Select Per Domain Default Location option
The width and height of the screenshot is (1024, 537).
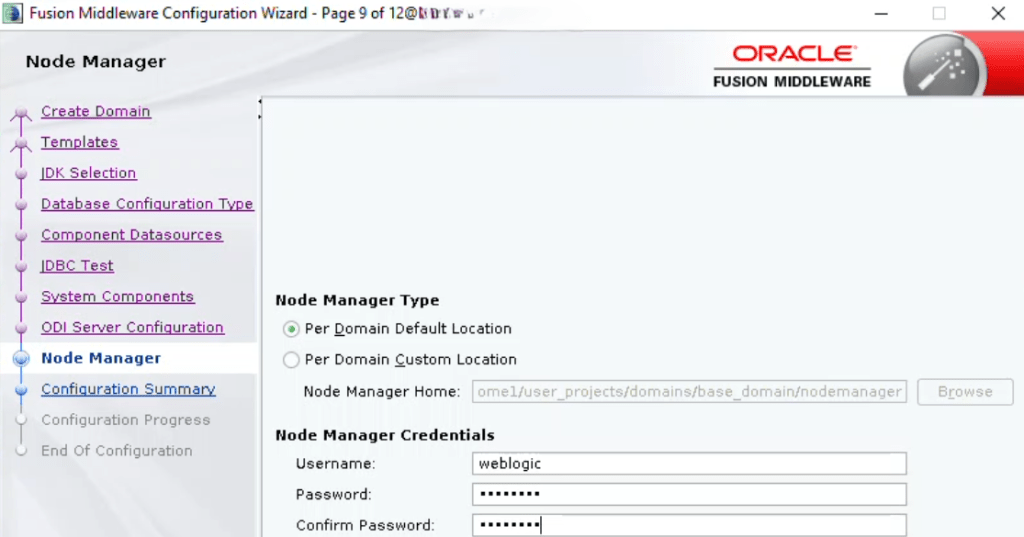(x=291, y=329)
